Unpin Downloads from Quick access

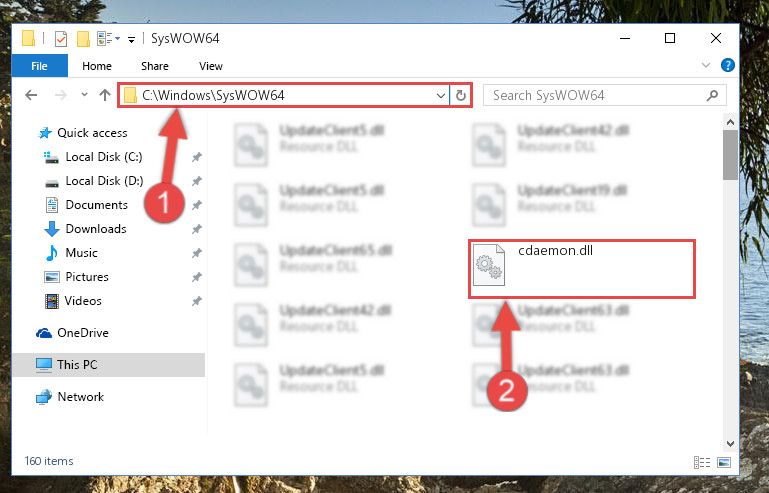tap(197, 229)
